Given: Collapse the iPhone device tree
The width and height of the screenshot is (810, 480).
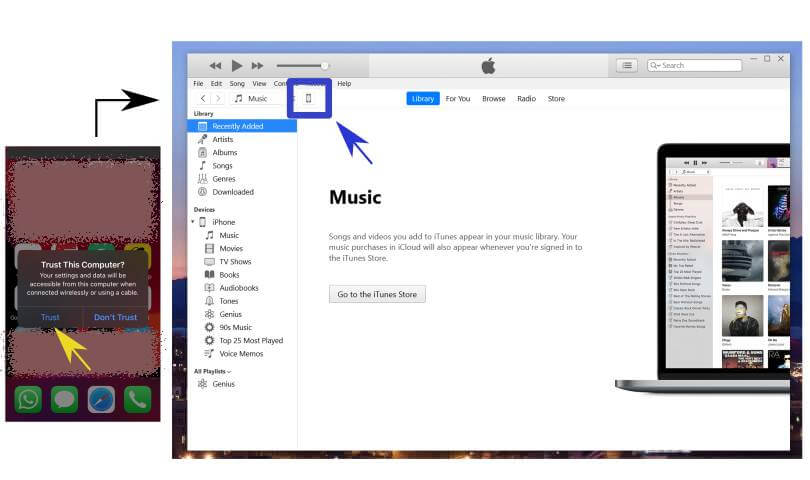Looking at the screenshot, I should pyautogui.click(x=193, y=222).
